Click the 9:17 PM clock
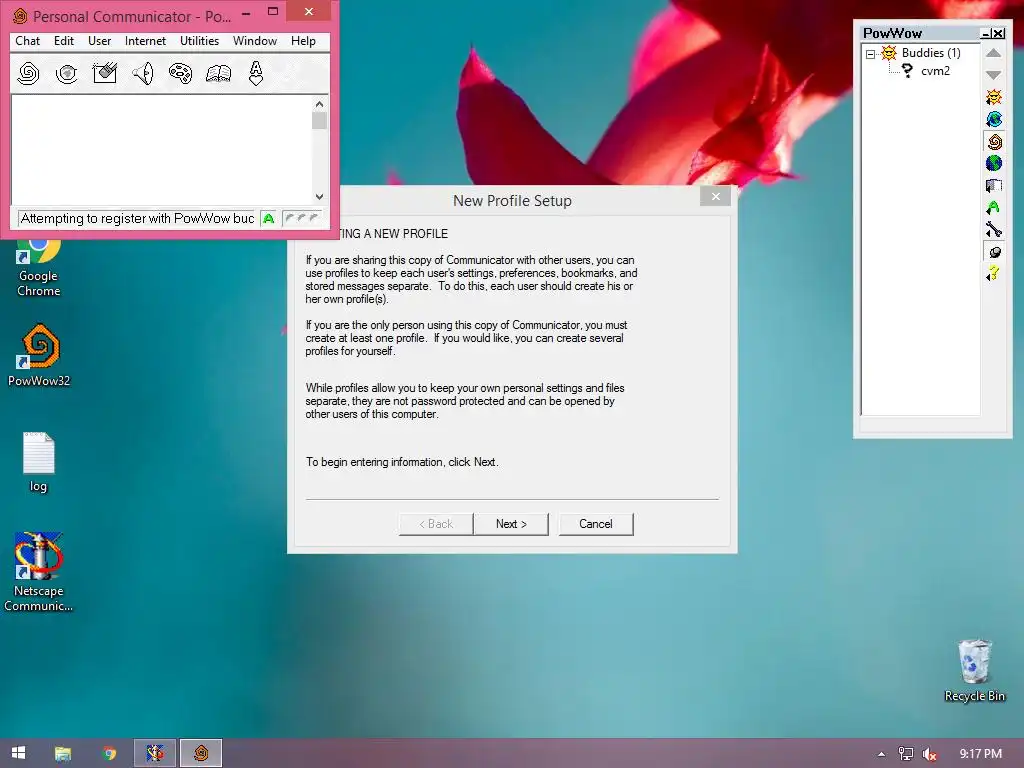This screenshot has height=768, width=1024. pyautogui.click(x=980, y=754)
